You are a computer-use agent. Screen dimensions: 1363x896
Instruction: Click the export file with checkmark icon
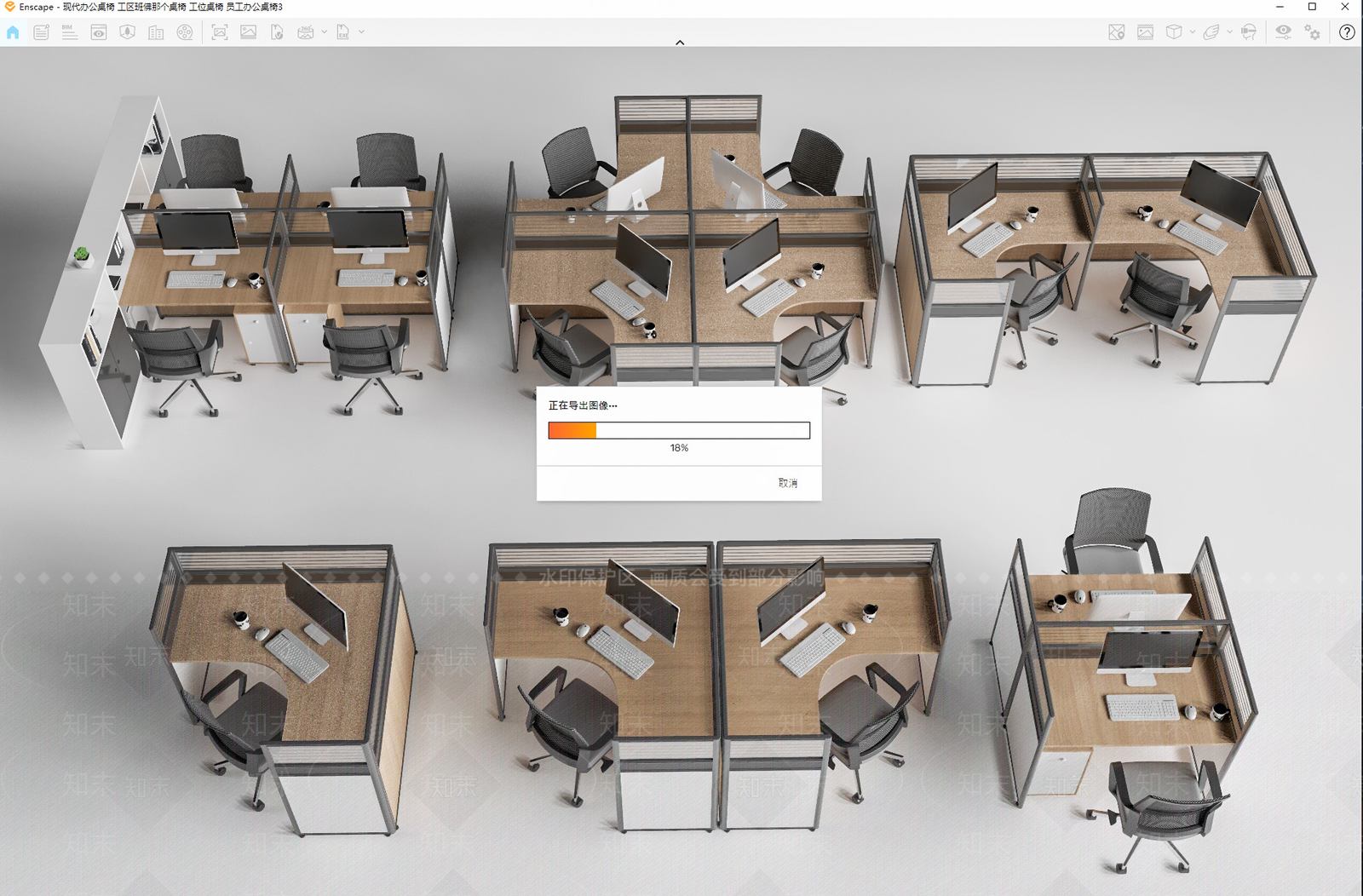coord(277,32)
